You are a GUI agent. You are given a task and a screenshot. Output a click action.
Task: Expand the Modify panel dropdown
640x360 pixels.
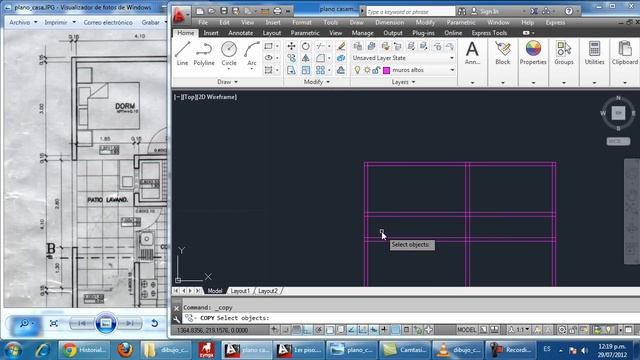(317, 82)
